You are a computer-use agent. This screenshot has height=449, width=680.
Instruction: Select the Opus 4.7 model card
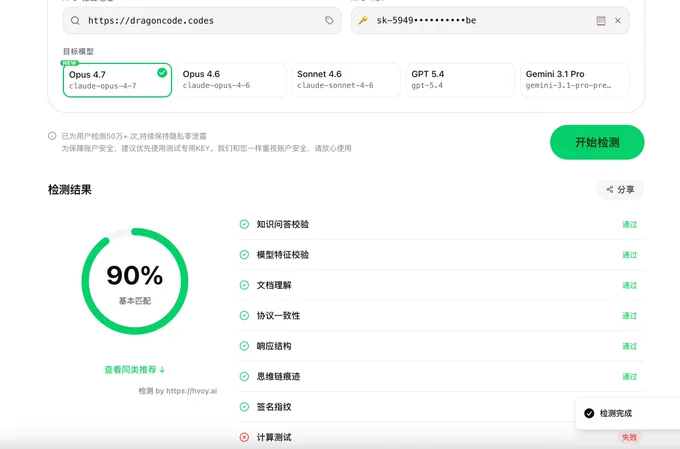pyautogui.click(x=117, y=80)
